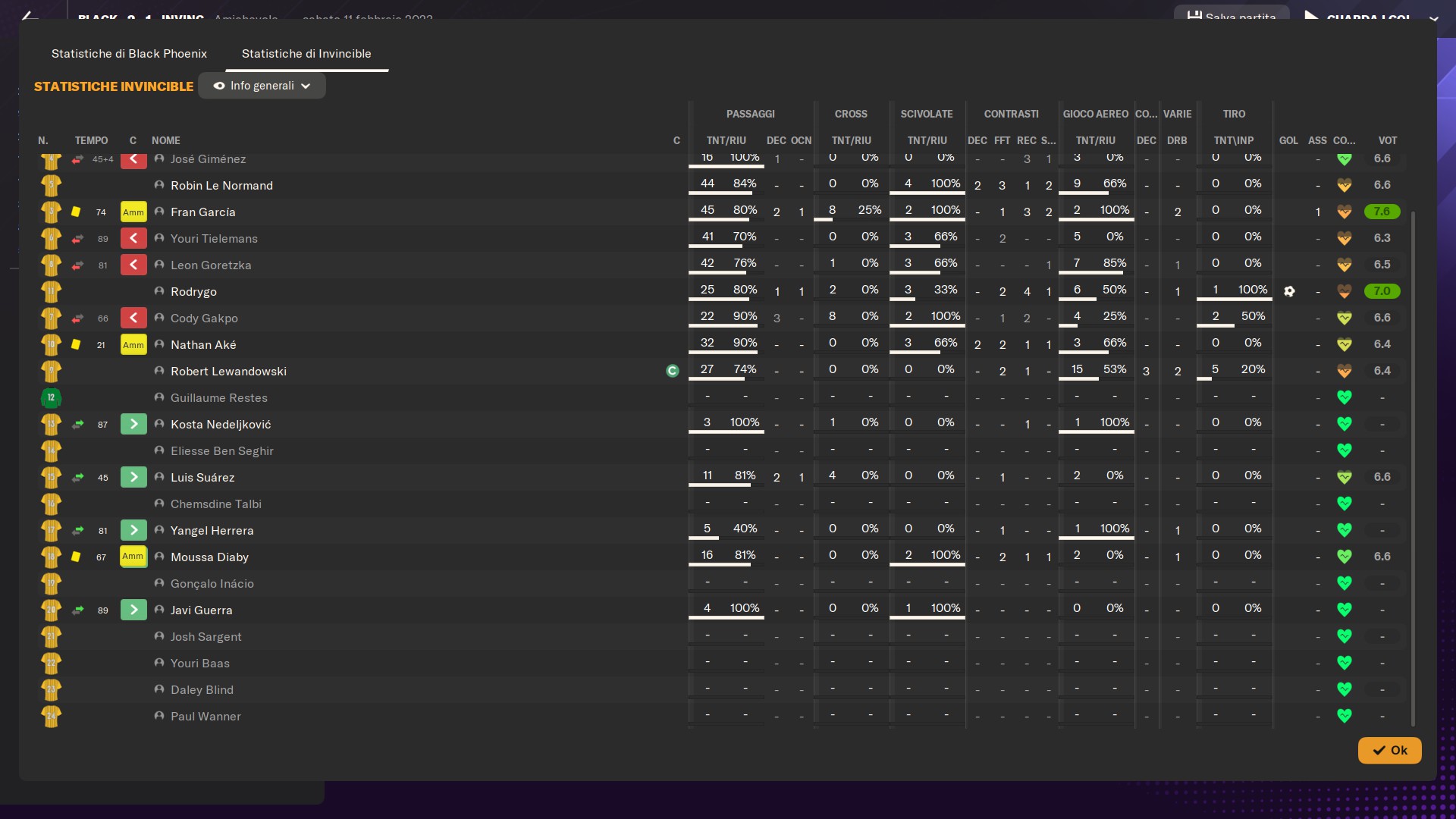Click Nathan Aké's yellow Amm warning badge

pyautogui.click(x=133, y=345)
